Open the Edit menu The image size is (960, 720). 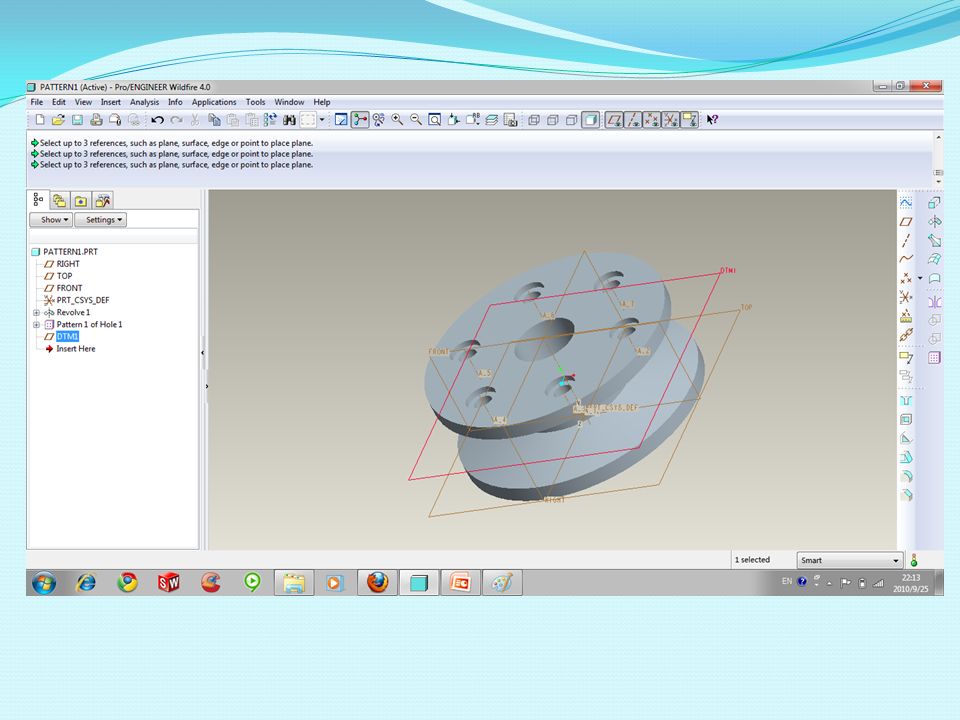(x=59, y=102)
